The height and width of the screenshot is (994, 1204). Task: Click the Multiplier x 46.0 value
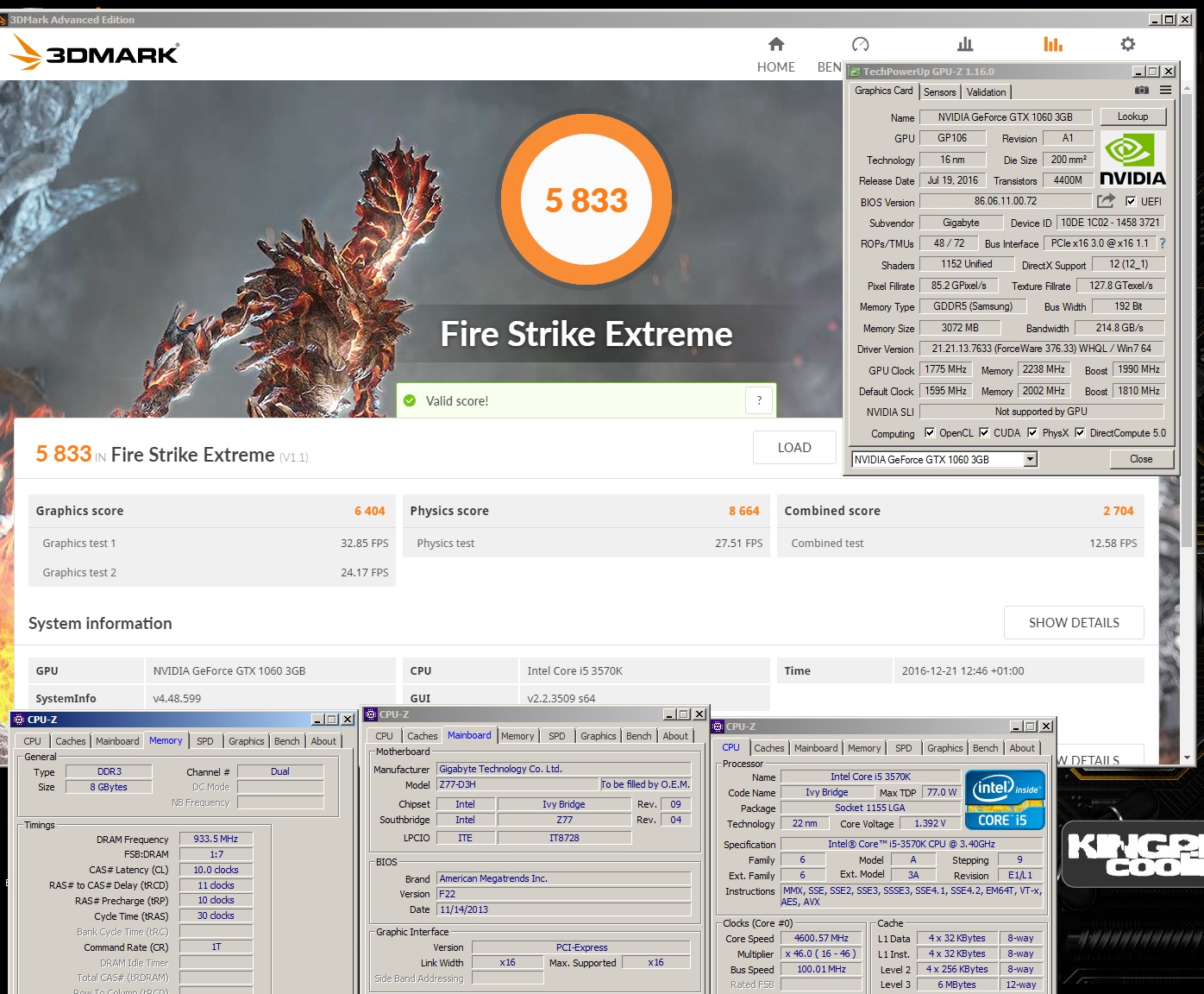point(821,953)
